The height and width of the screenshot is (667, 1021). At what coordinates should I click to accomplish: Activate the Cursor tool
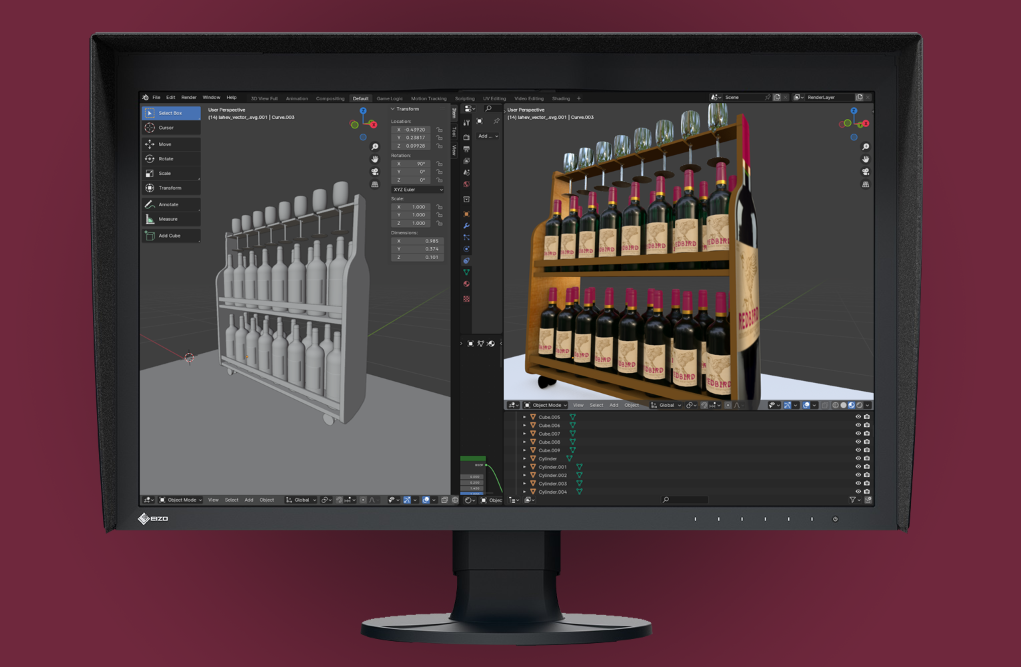click(171, 128)
